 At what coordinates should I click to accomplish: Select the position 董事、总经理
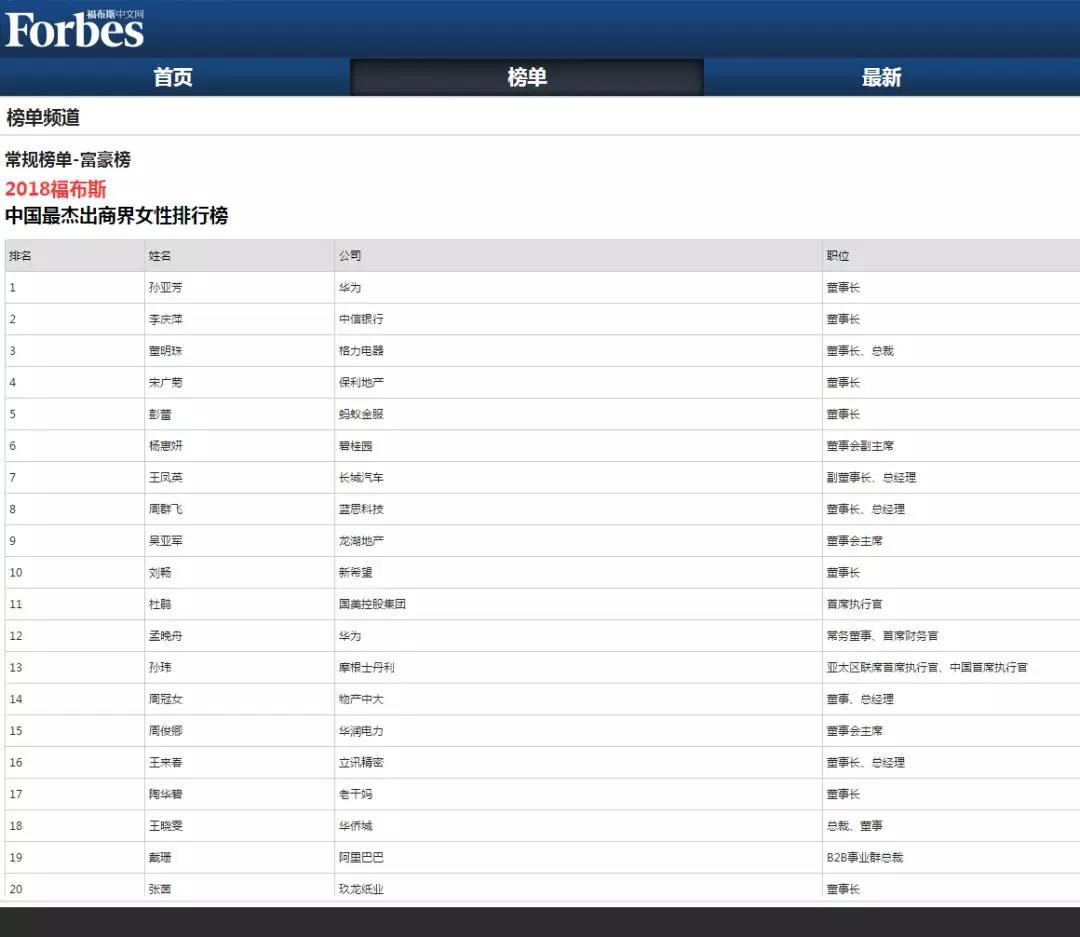(x=860, y=699)
